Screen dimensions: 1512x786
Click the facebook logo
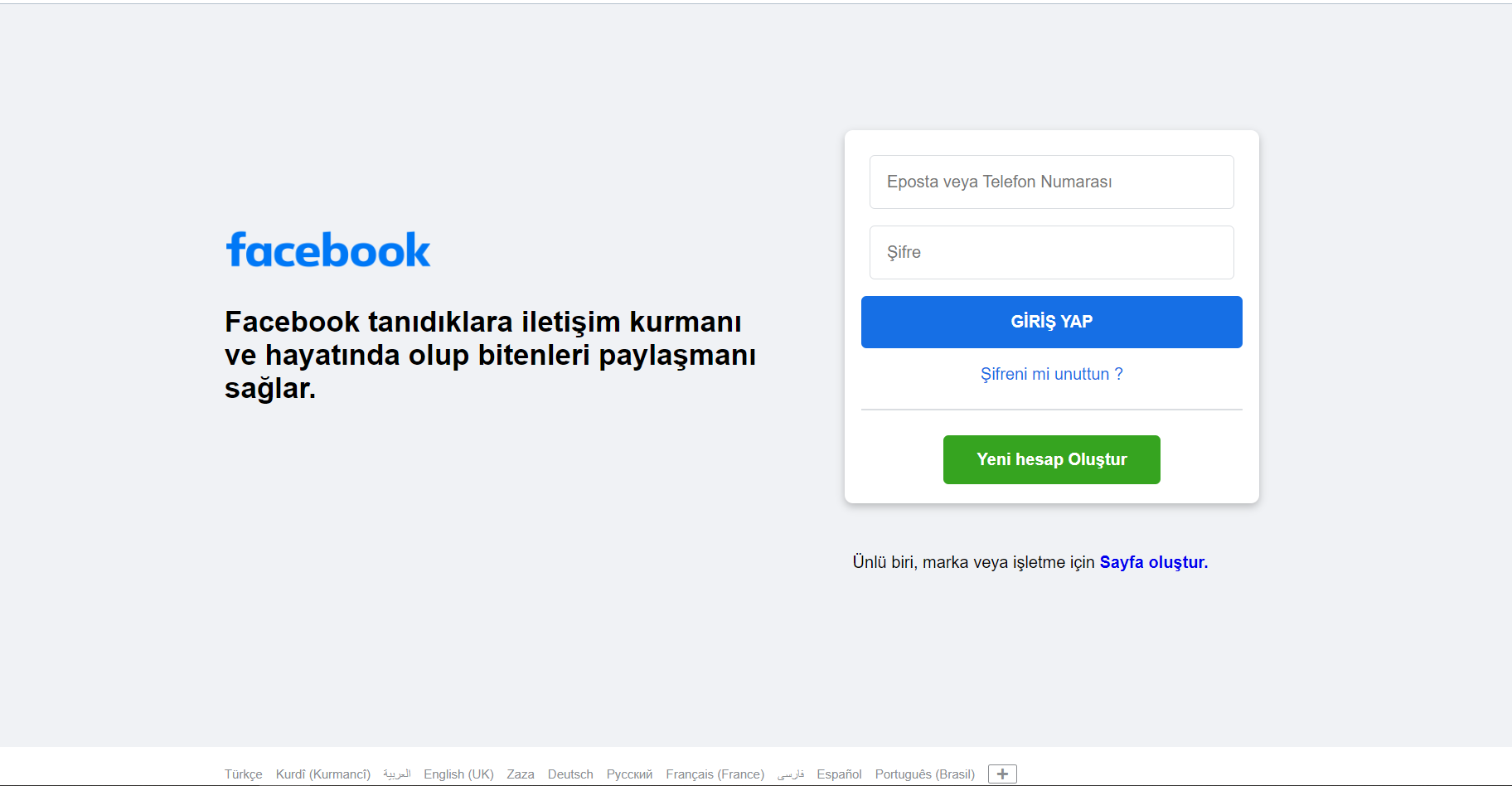pyautogui.click(x=328, y=250)
